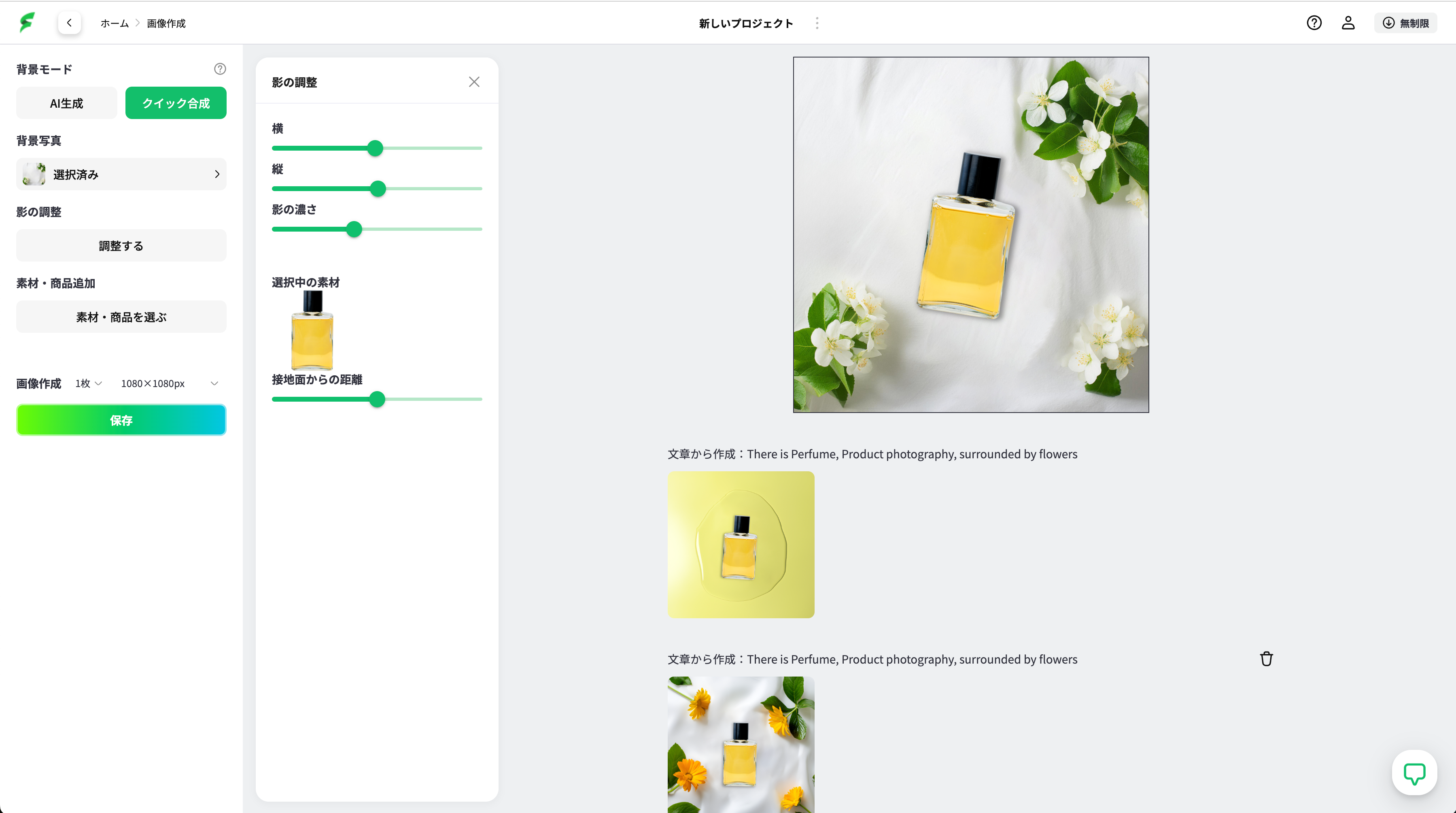Close the 影の調整 panel
The width and height of the screenshot is (1456, 813).
click(x=473, y=82)
